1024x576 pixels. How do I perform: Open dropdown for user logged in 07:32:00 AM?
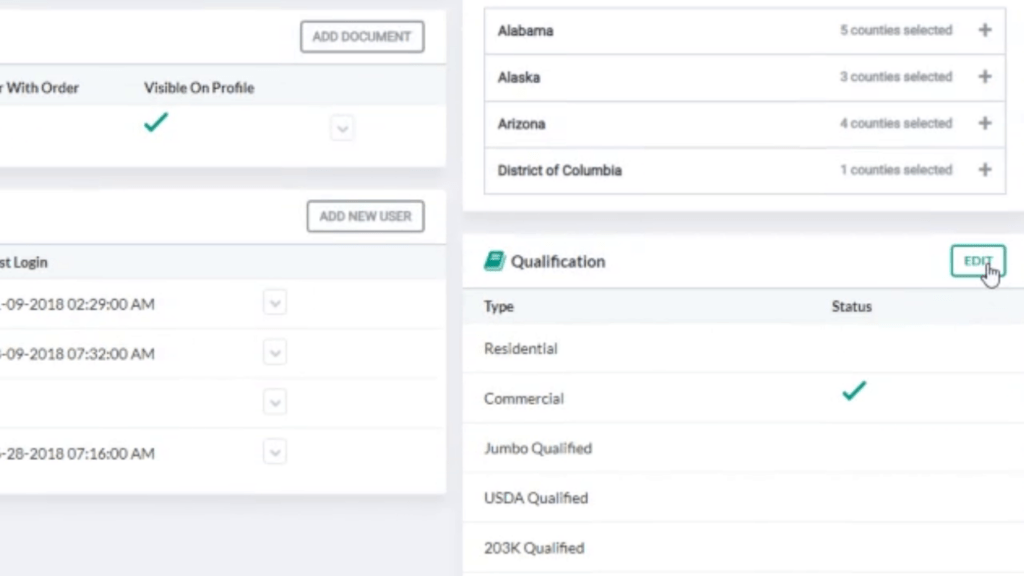point(275,353)
